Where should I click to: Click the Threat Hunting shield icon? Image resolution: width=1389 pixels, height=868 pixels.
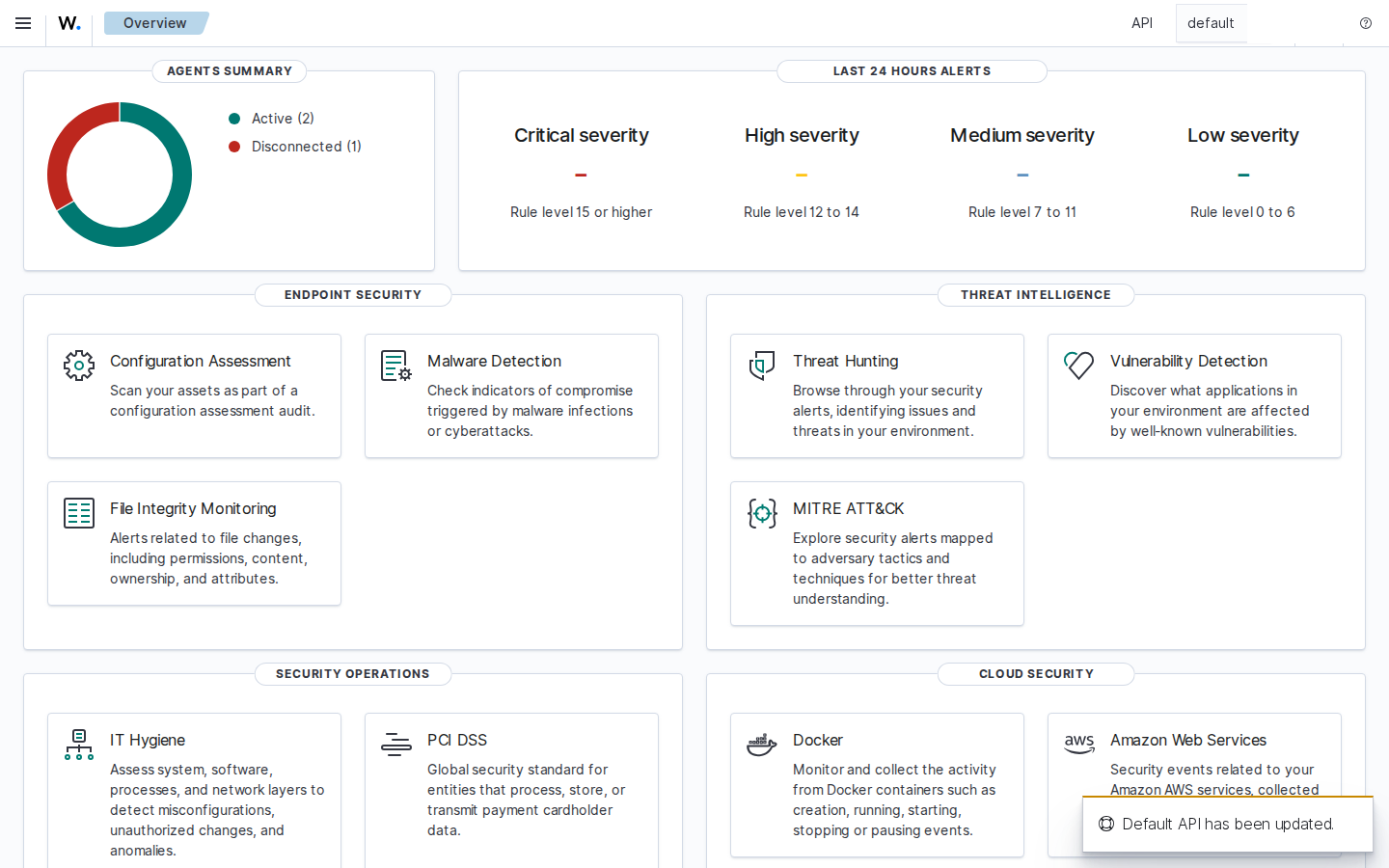pos(762,366)
